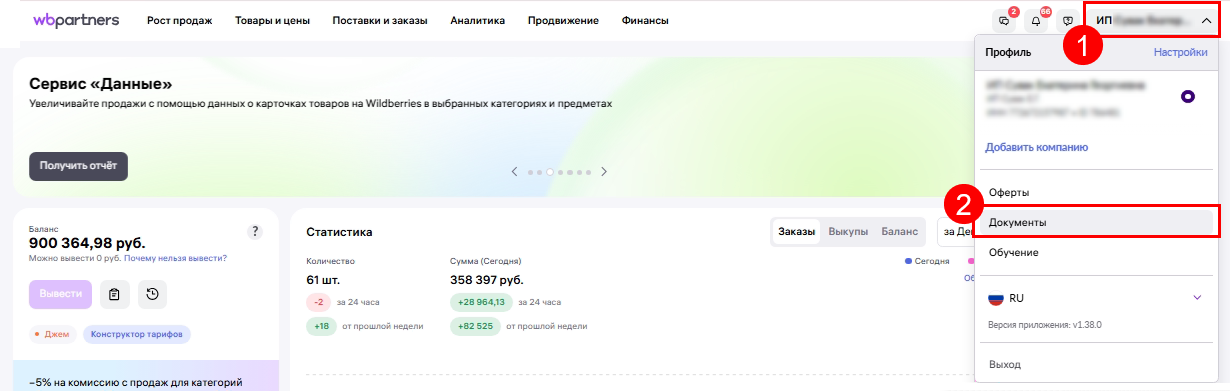Image resolution: width=1230 pixels, height=391 pixels.
Task: Switch statistics to Баланс
Action: (x=899, y=232)
